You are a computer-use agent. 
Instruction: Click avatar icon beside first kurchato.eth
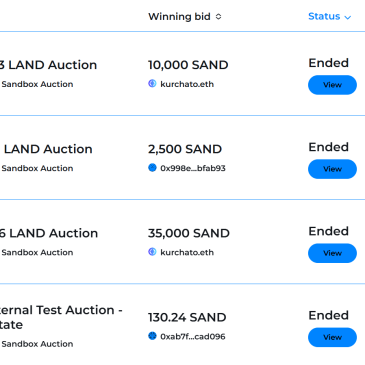[x=152, y=83]
